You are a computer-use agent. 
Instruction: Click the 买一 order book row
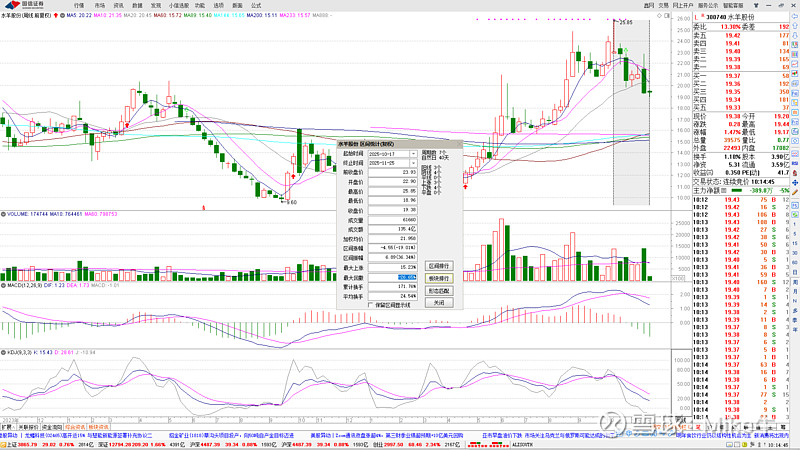point(741,76)
